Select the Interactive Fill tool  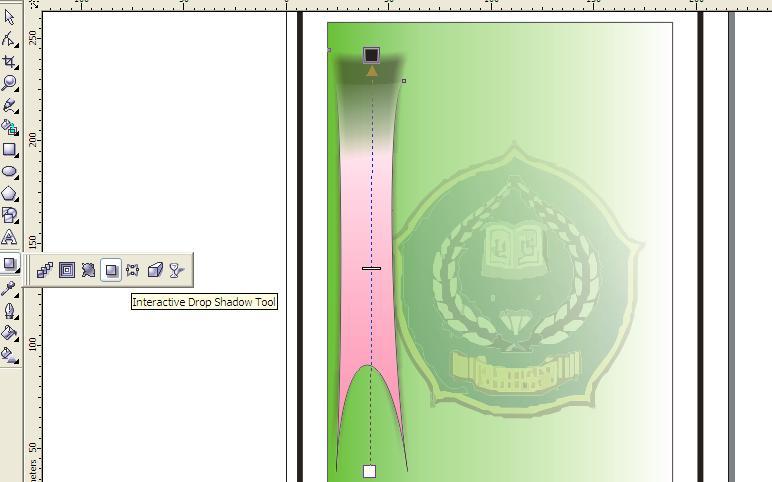tap(9, 354)
